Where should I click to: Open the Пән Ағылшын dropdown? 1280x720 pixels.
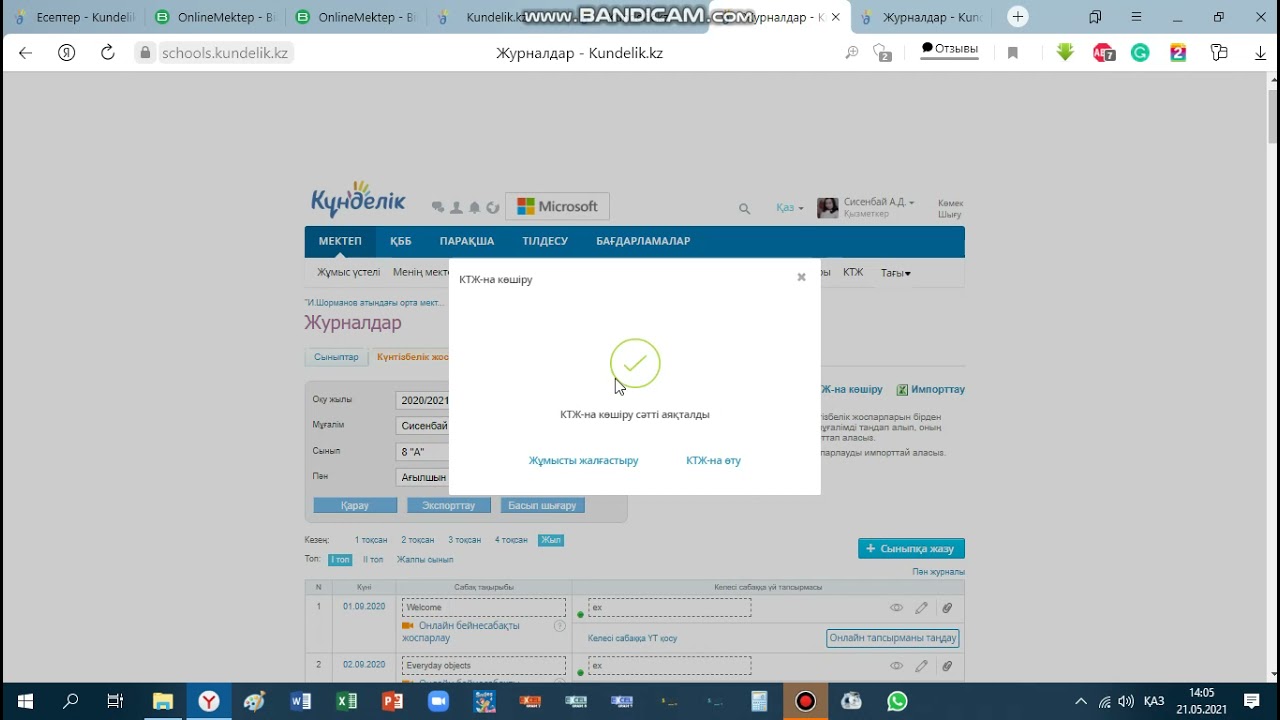pyautogui.click(x=424, y=477)
